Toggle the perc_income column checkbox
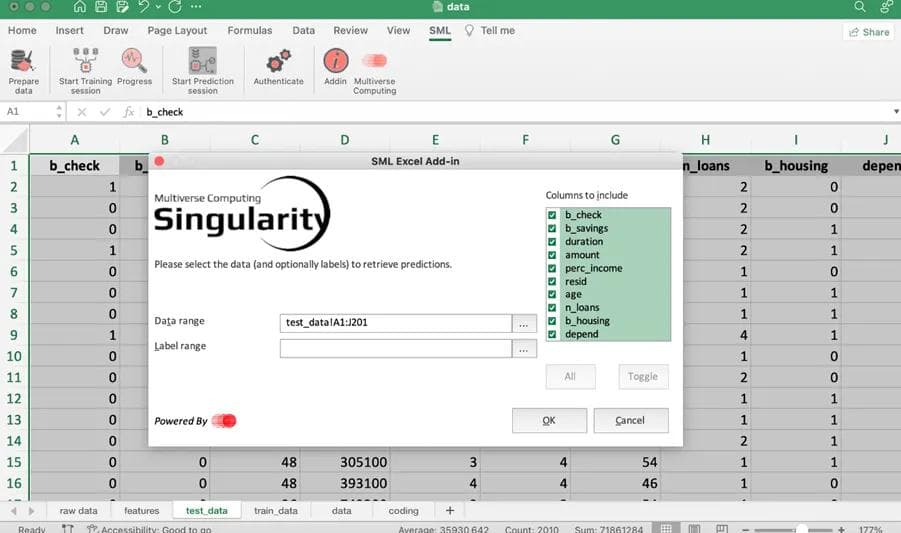 [552, 268]
